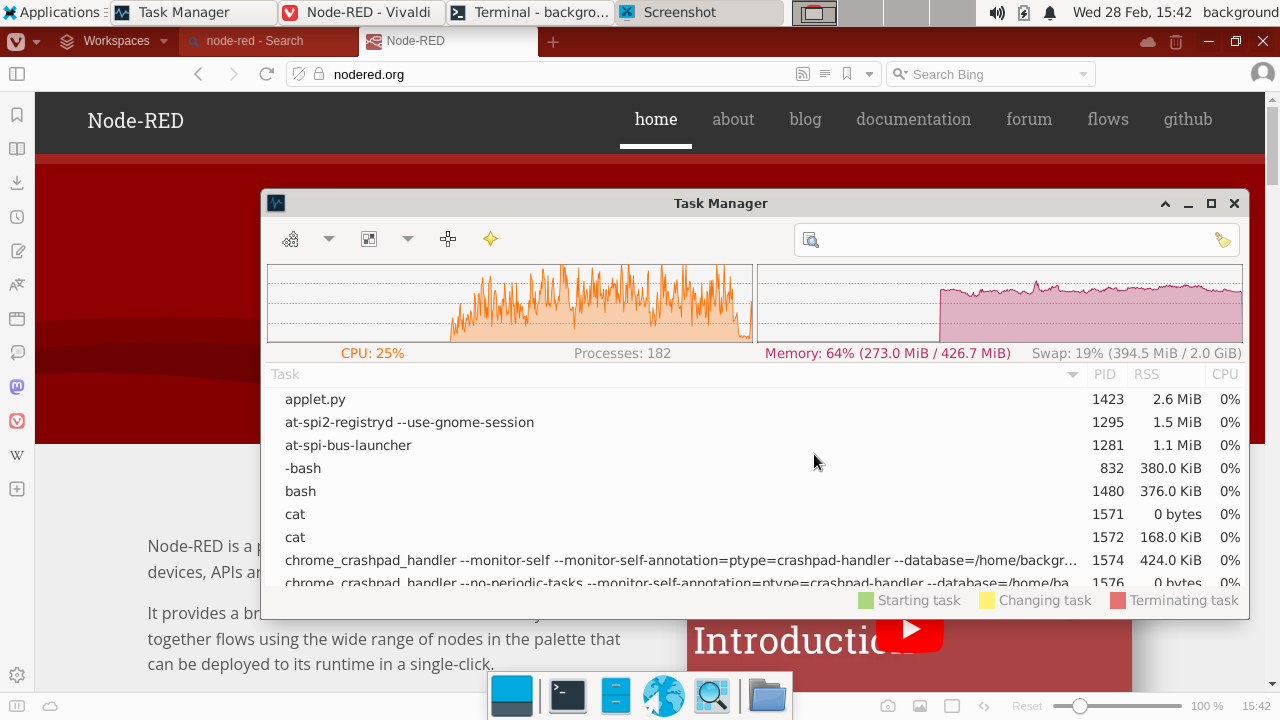Click the crosshair identify-task icon in Task Manager
This screenshot has height=720, width=1280.
[x=448, y=239]
